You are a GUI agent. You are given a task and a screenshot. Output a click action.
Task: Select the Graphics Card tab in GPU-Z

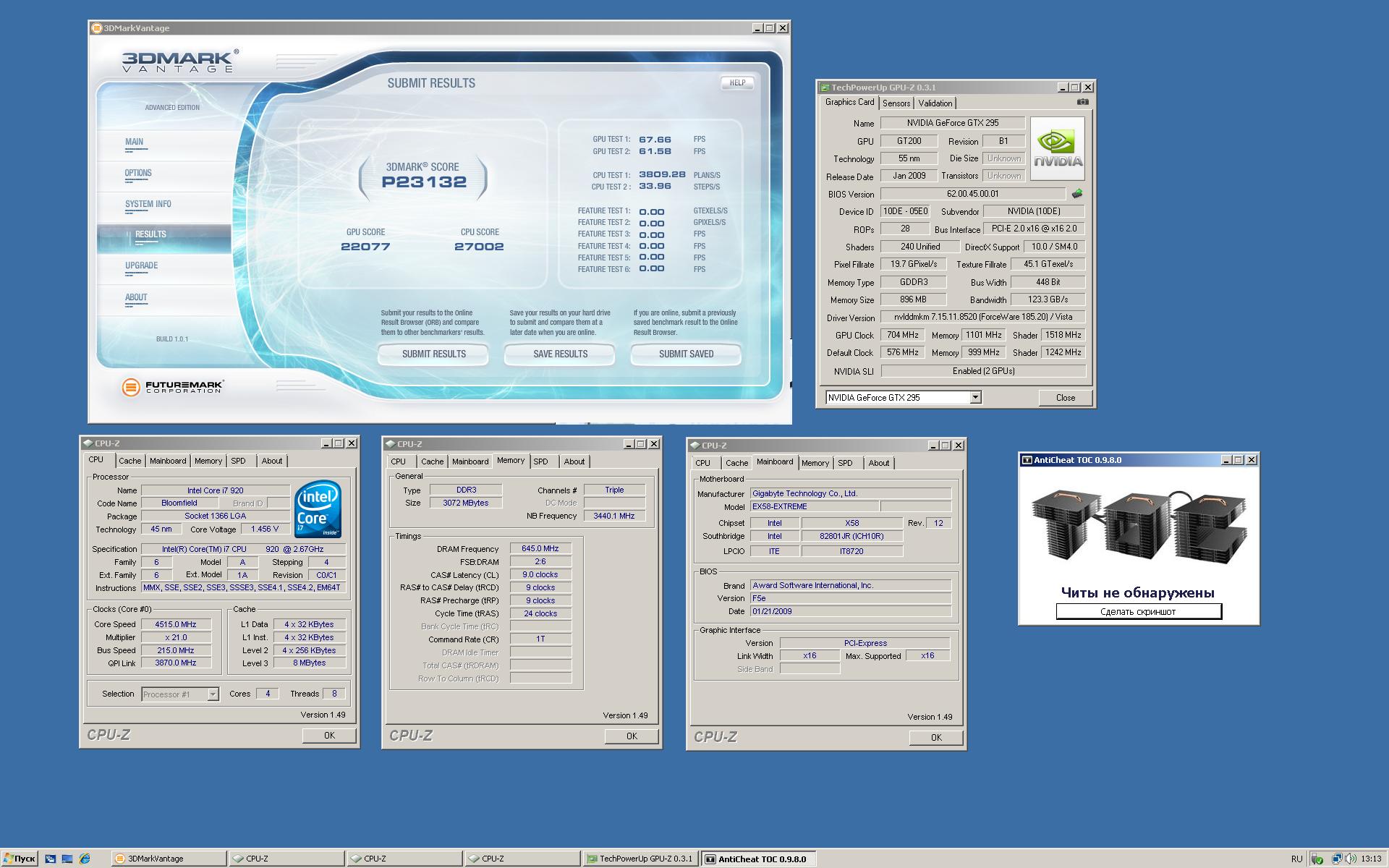tap(850, 102)
